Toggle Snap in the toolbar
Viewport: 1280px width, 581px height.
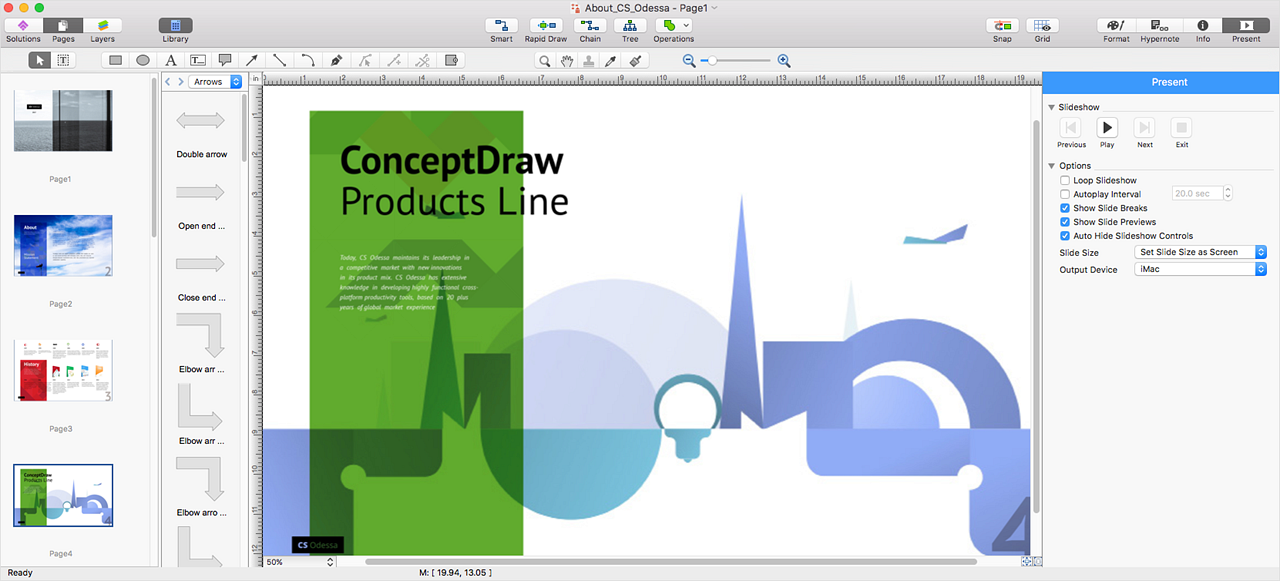tap(1002, 25)
